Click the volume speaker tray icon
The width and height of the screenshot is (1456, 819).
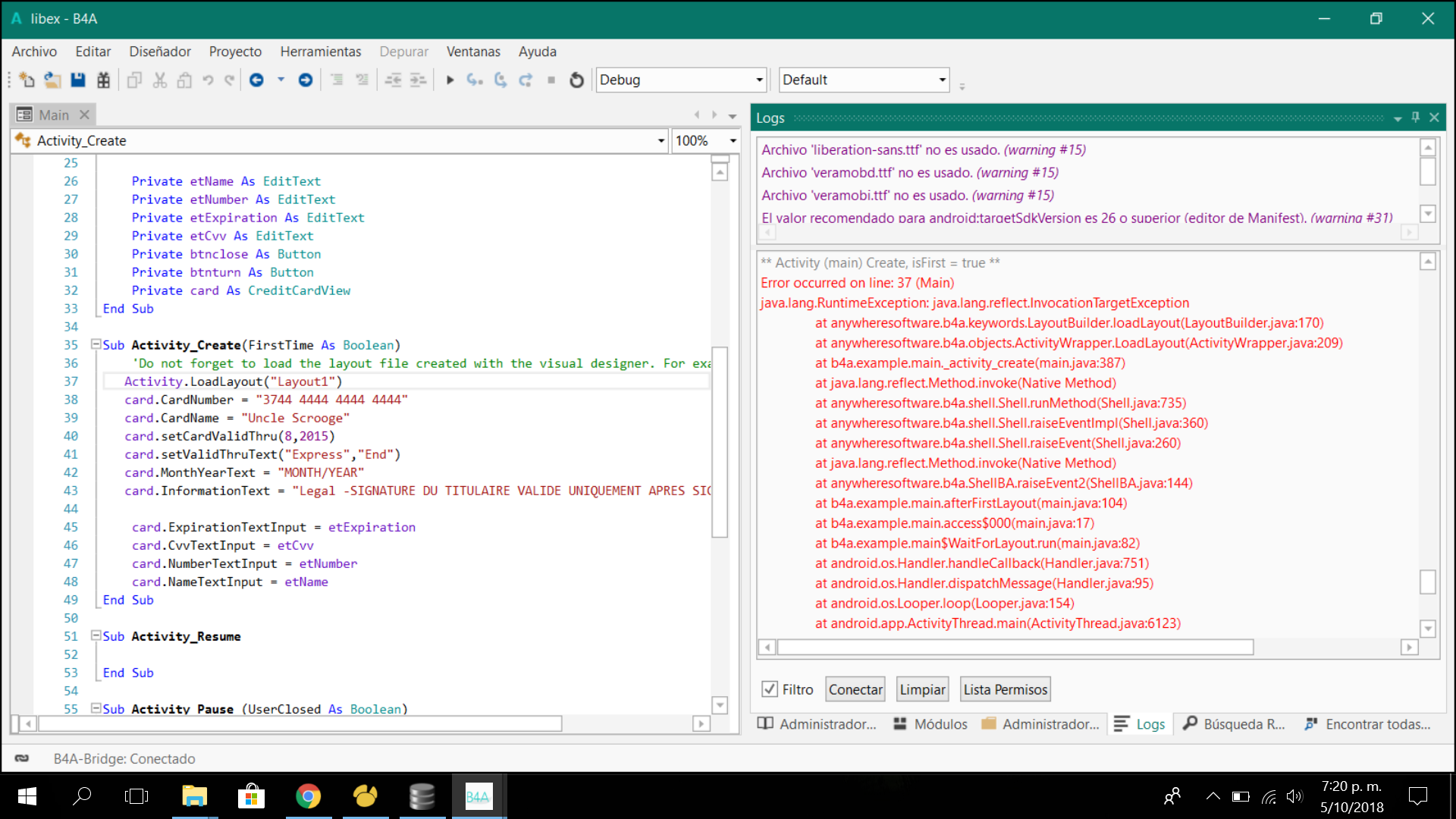1294,796
